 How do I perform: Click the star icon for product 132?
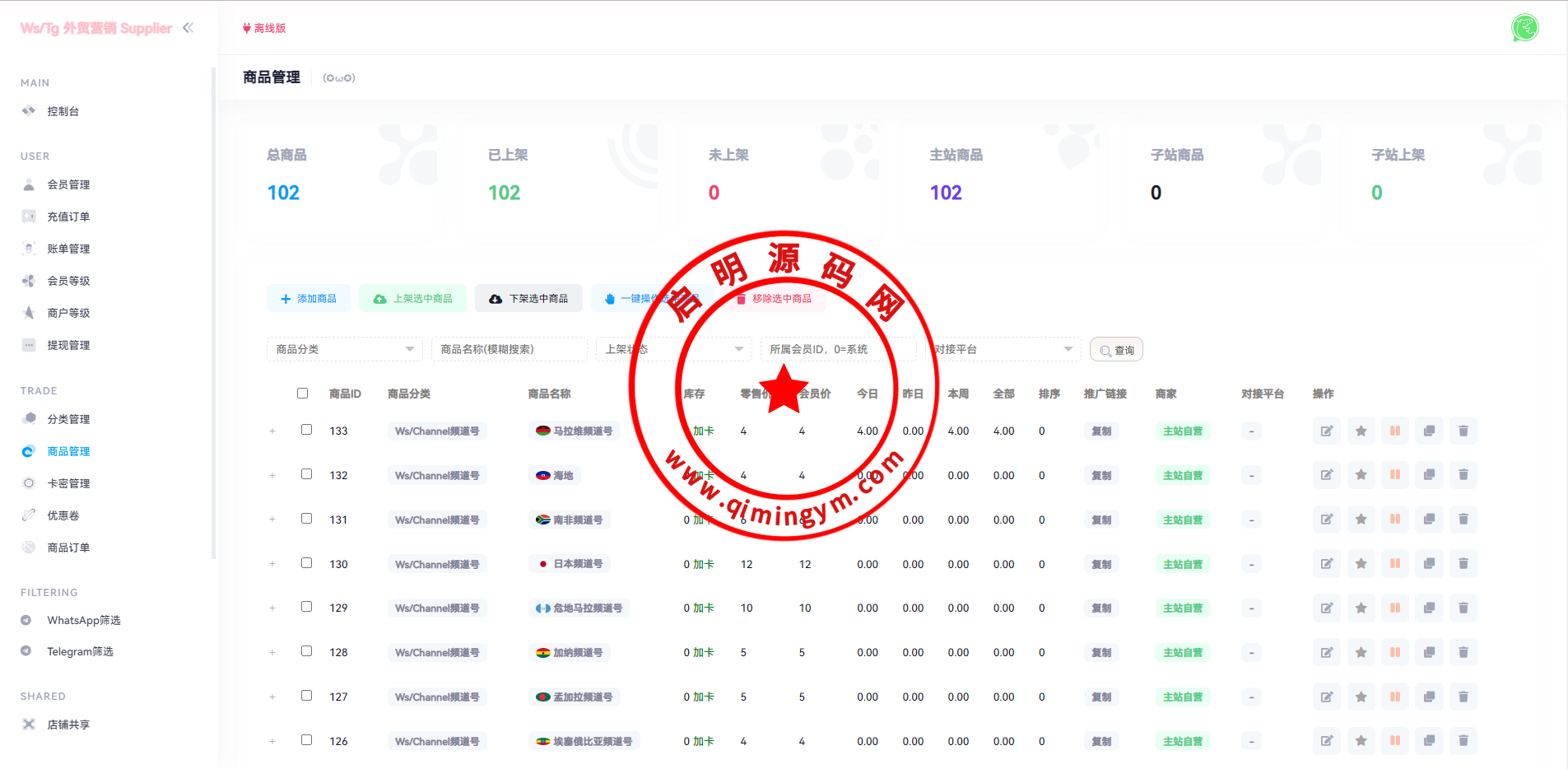[1361, 475]
